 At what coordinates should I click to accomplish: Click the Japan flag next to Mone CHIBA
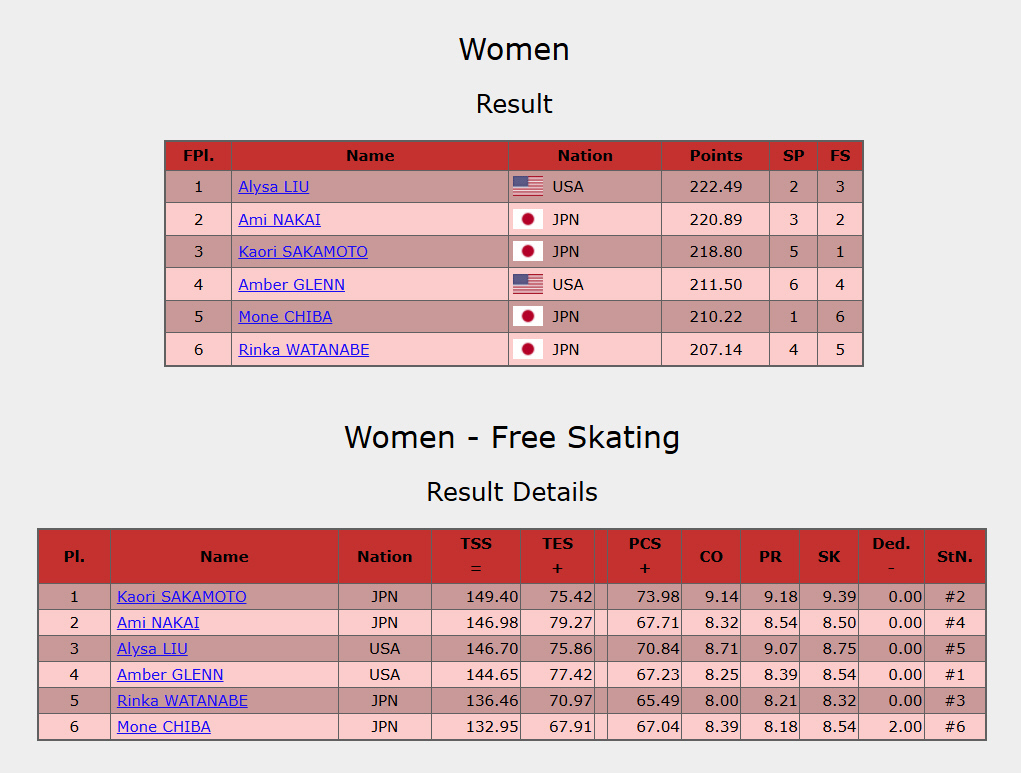tap(527, 316)
